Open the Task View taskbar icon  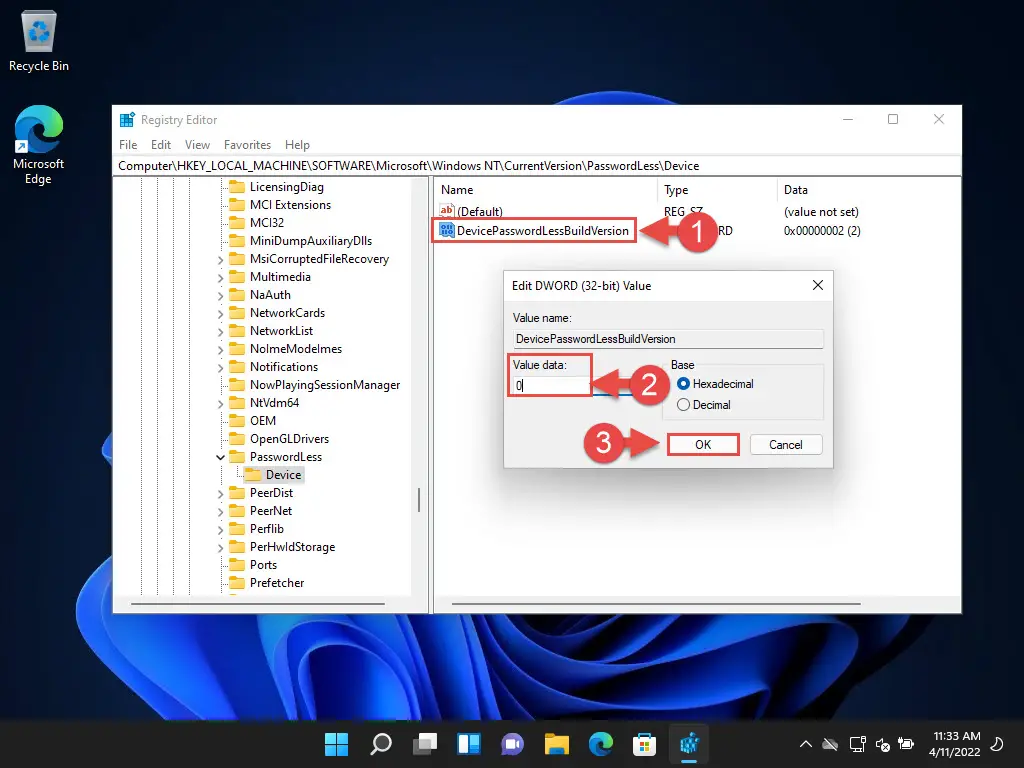coord(425,744)
